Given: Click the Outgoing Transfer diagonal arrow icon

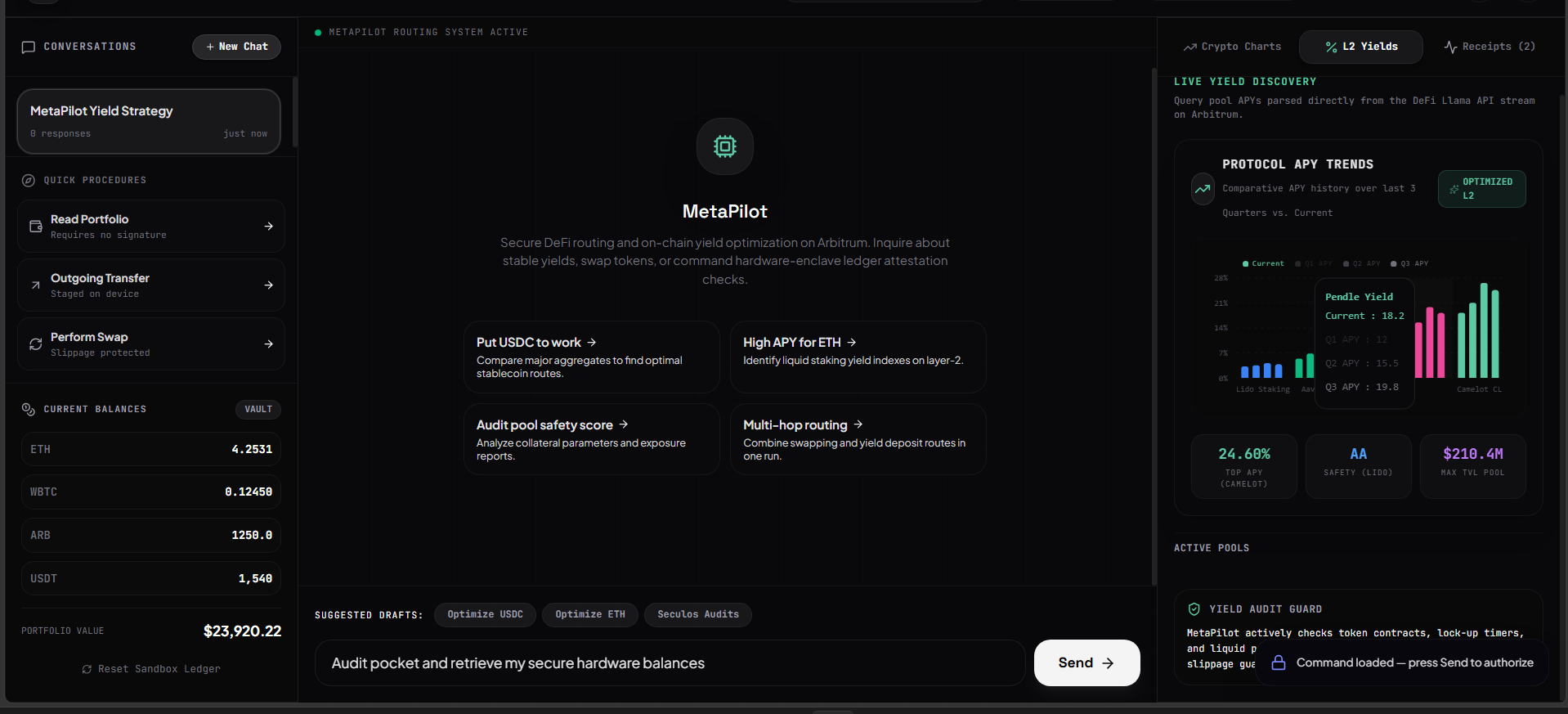Looking at the screenshot, I should (x=36, y=285).
